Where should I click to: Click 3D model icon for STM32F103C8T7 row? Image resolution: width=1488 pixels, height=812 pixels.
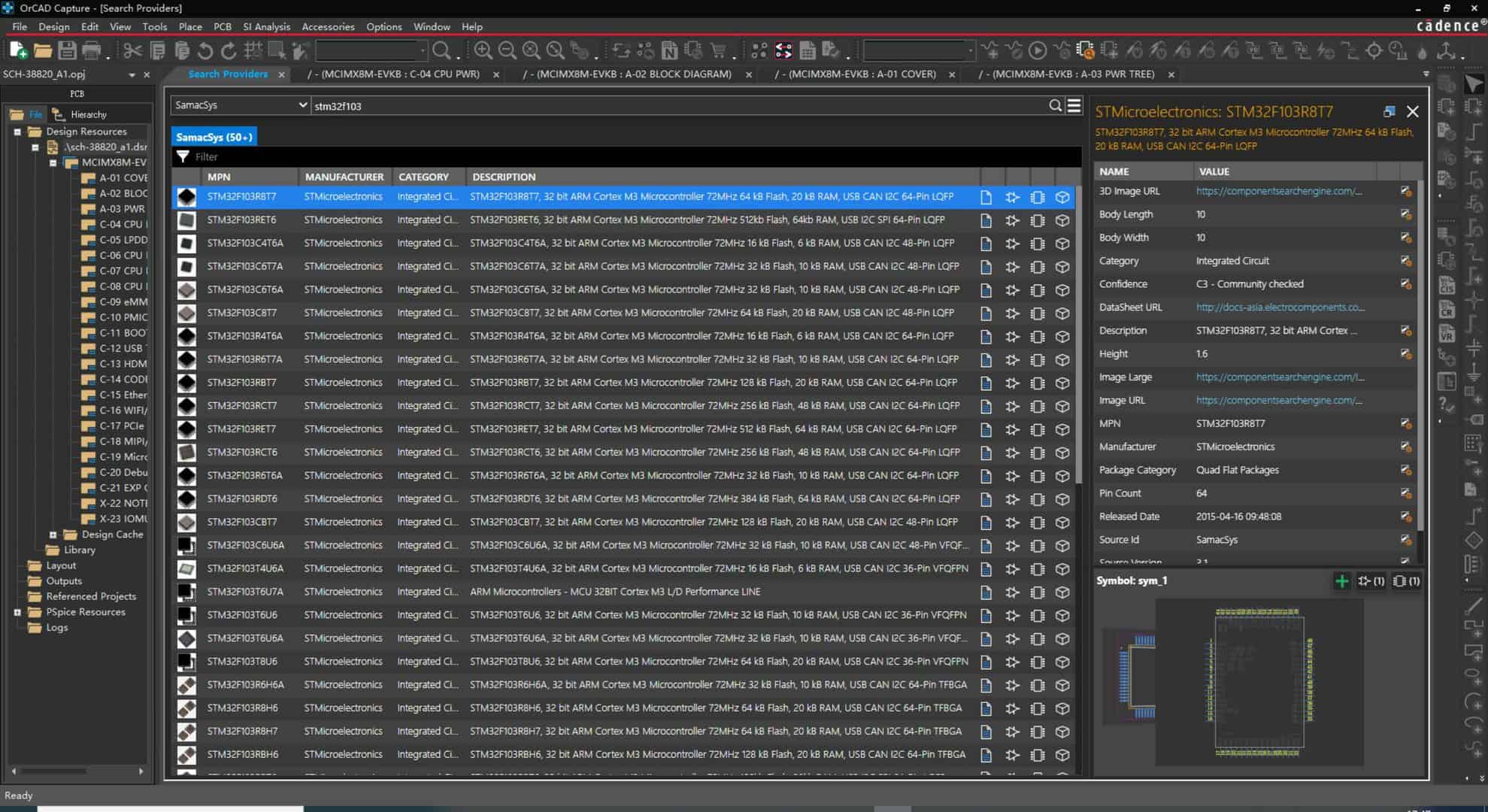coord(1062,313)
